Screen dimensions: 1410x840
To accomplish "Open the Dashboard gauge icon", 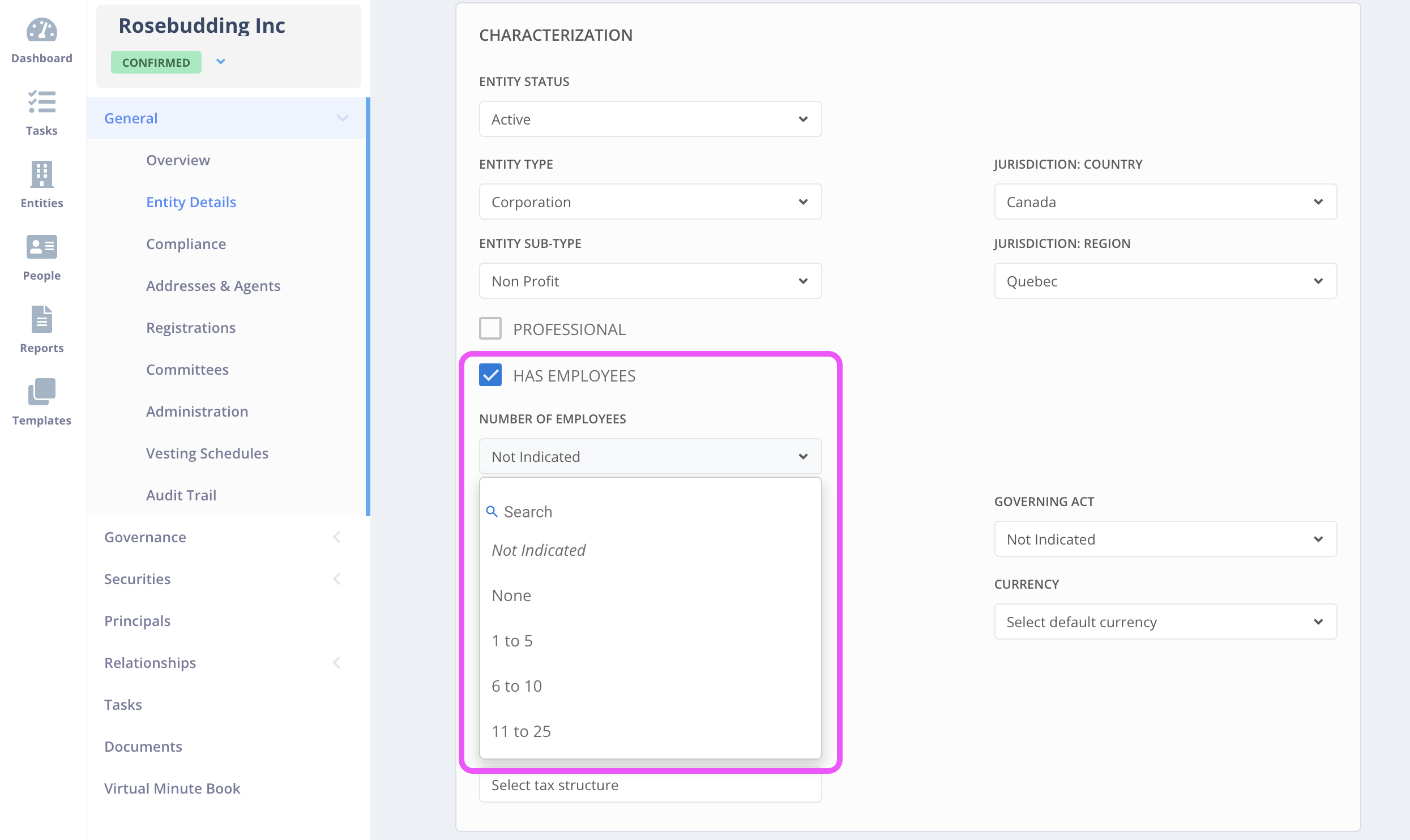I will [41, 31].
